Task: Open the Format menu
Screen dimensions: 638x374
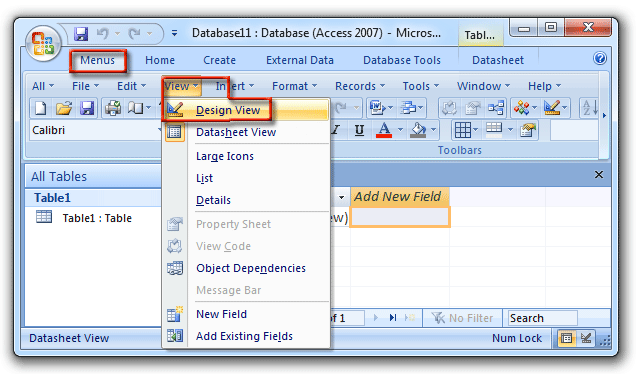Action: 295,86
